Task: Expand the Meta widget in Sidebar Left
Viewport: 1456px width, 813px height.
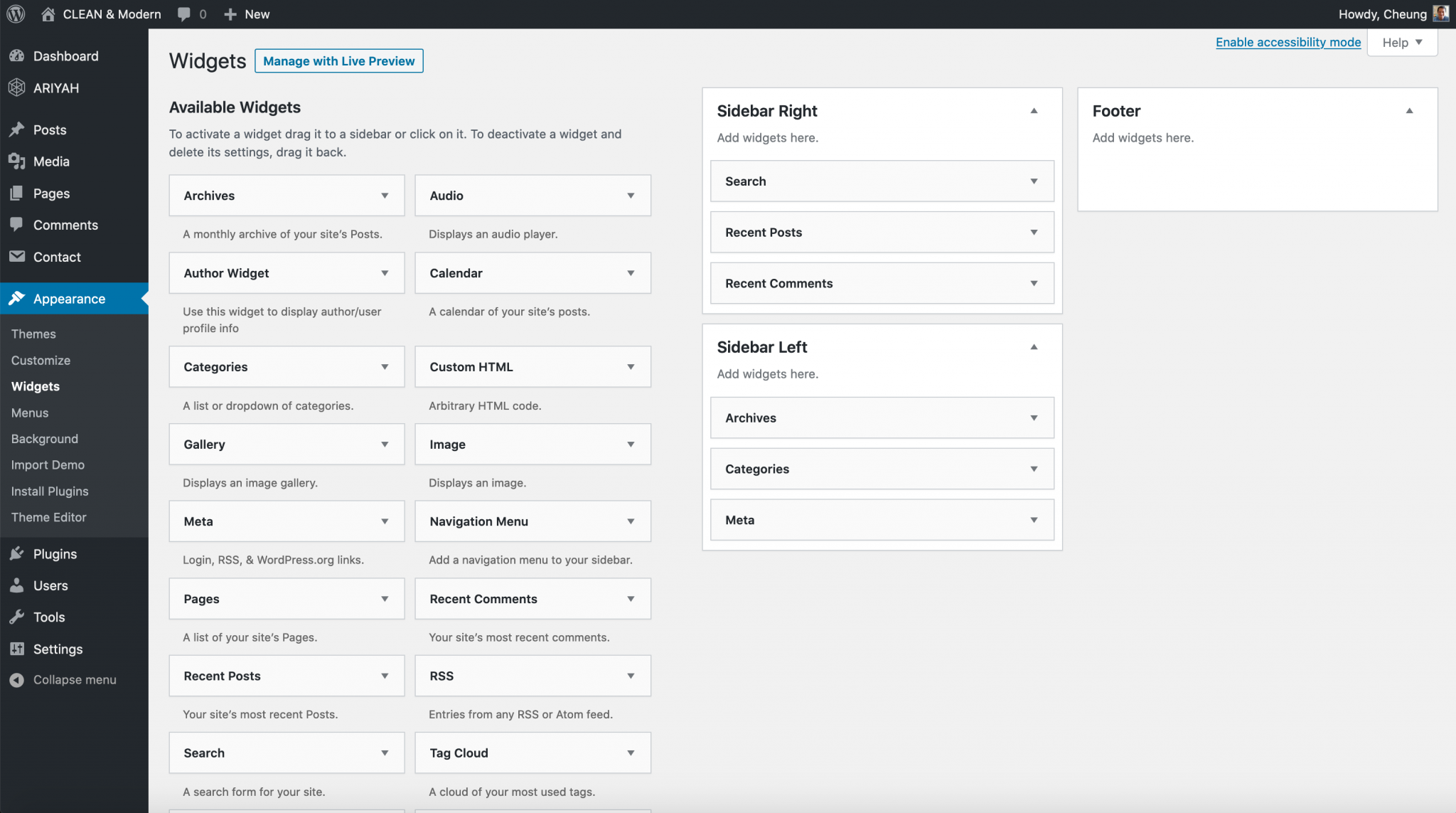Action: (1033, 519)
